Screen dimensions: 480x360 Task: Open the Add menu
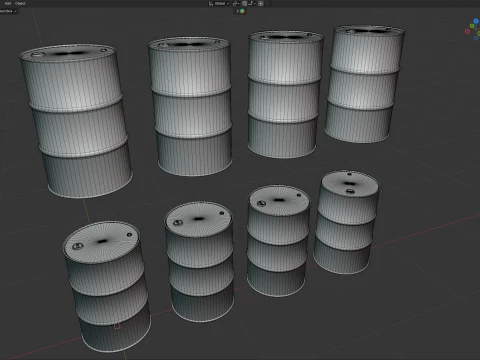click(x=8, y=3)
